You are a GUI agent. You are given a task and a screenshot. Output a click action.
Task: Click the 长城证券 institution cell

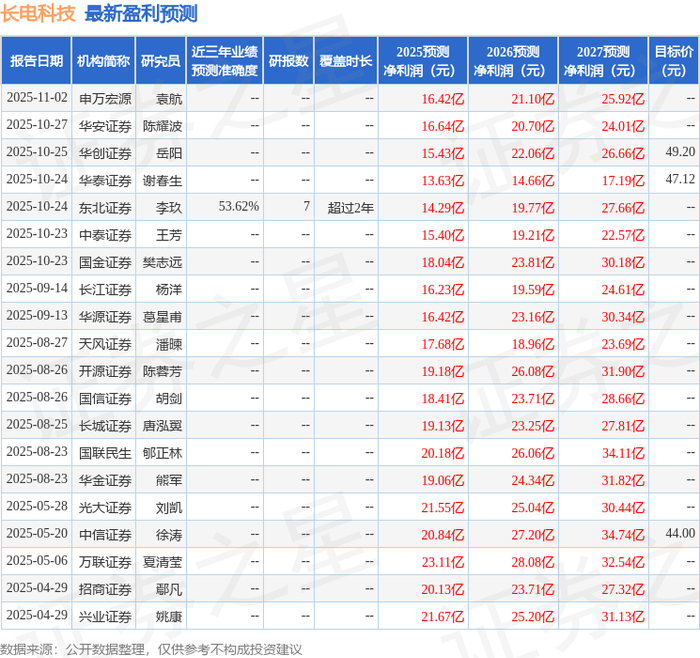coord(105,425)
